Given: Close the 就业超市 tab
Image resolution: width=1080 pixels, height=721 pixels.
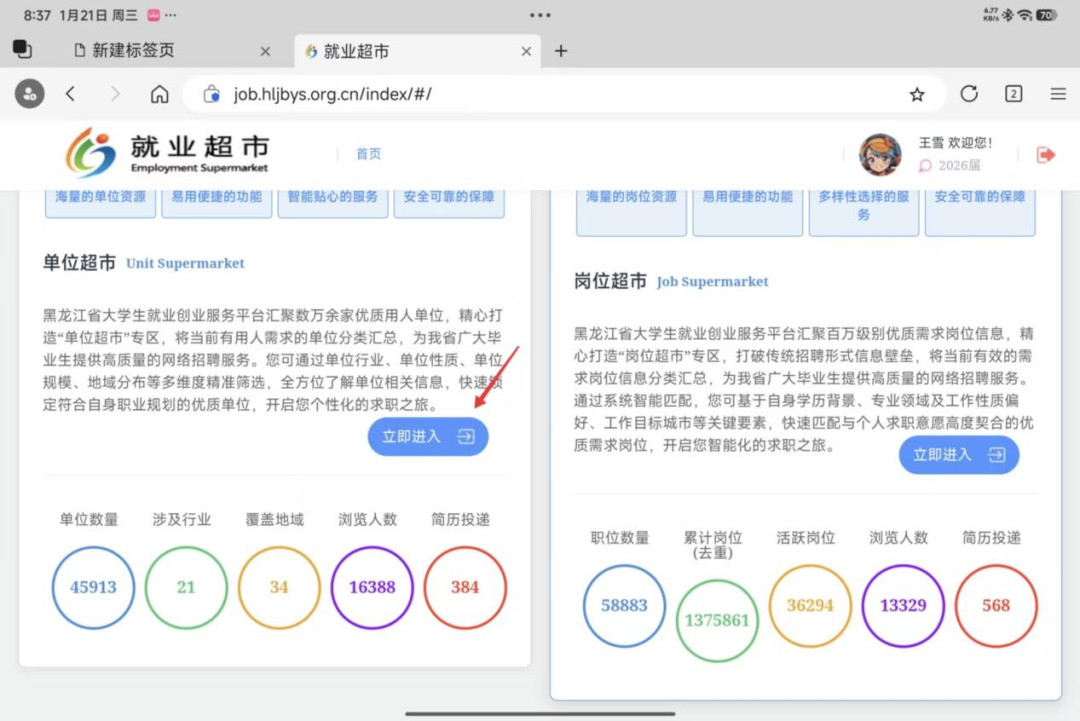Looking at the screenshot, I should click(526, 51).
